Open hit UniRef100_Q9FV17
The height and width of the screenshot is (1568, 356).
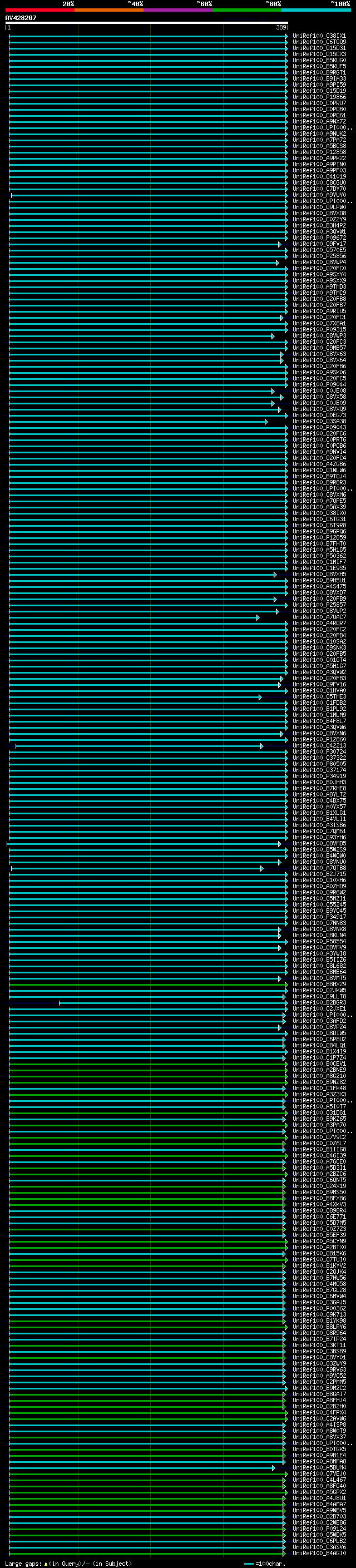[319, 244]
